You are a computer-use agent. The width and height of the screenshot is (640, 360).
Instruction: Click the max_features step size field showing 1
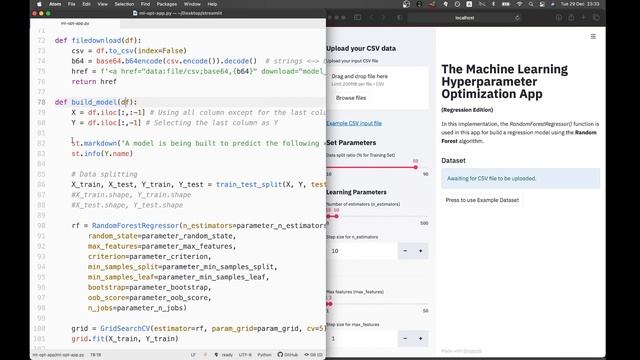(362, 338)
